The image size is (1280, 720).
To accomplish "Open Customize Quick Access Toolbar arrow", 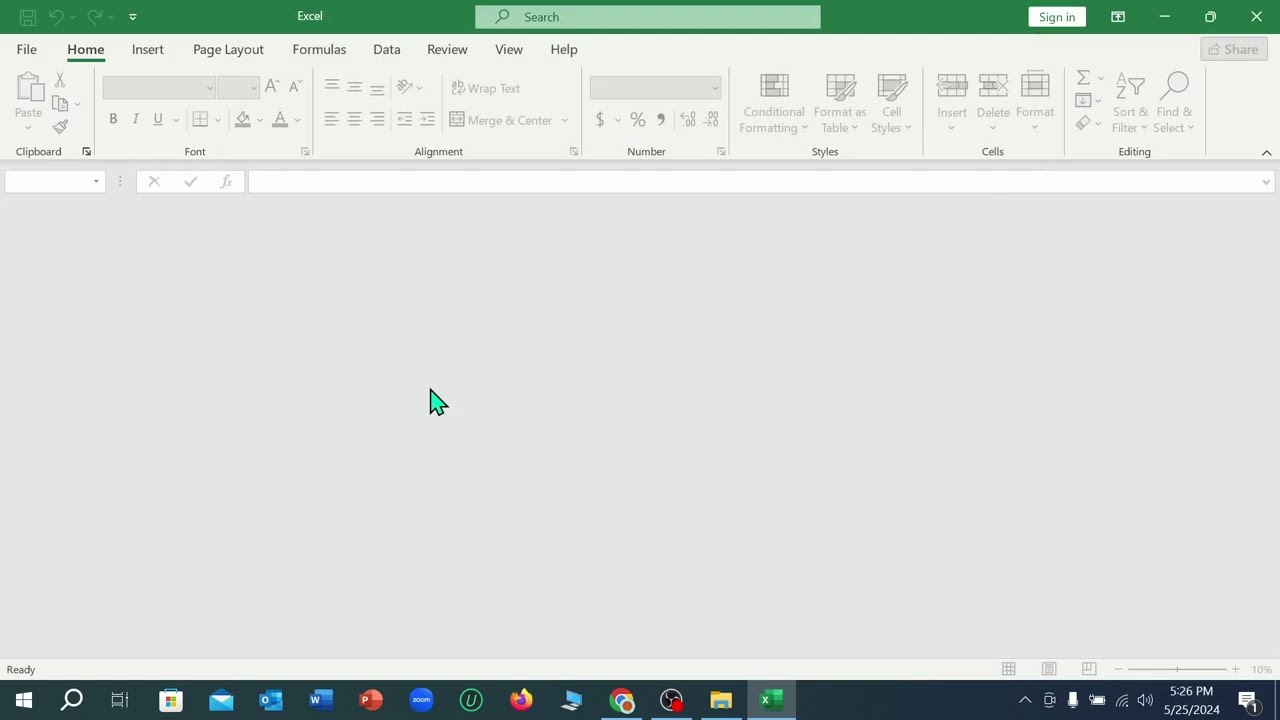I will (133, 17).
